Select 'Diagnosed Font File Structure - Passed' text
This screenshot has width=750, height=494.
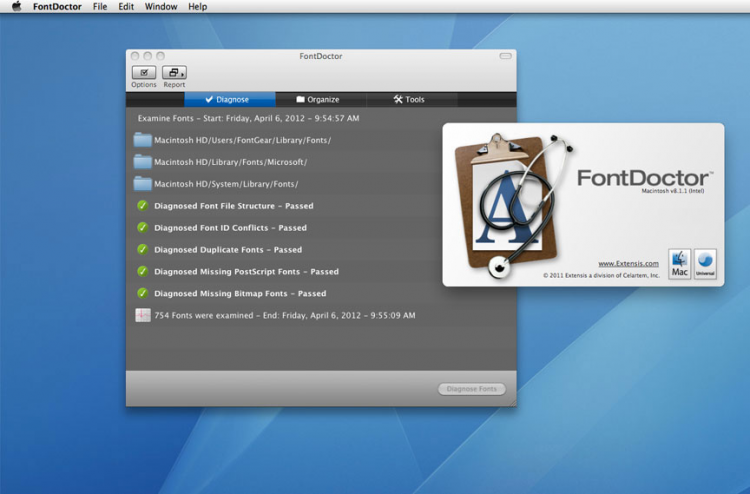233,206
